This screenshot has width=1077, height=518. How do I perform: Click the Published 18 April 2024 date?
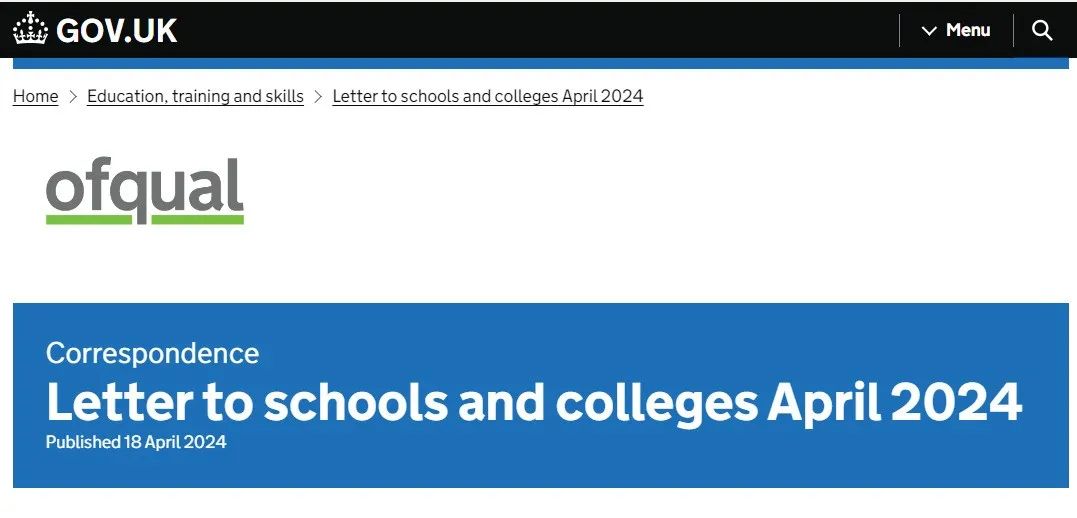(136, 442)
